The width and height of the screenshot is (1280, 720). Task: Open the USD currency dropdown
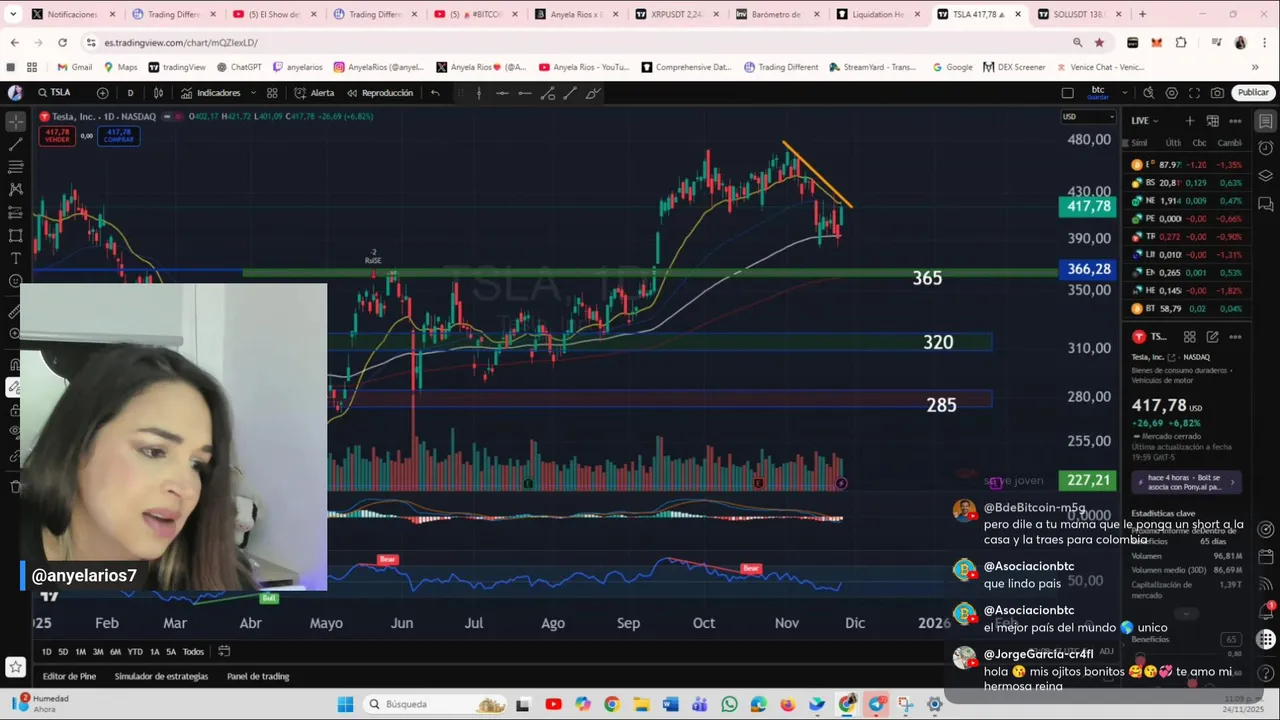(1088, 117)
